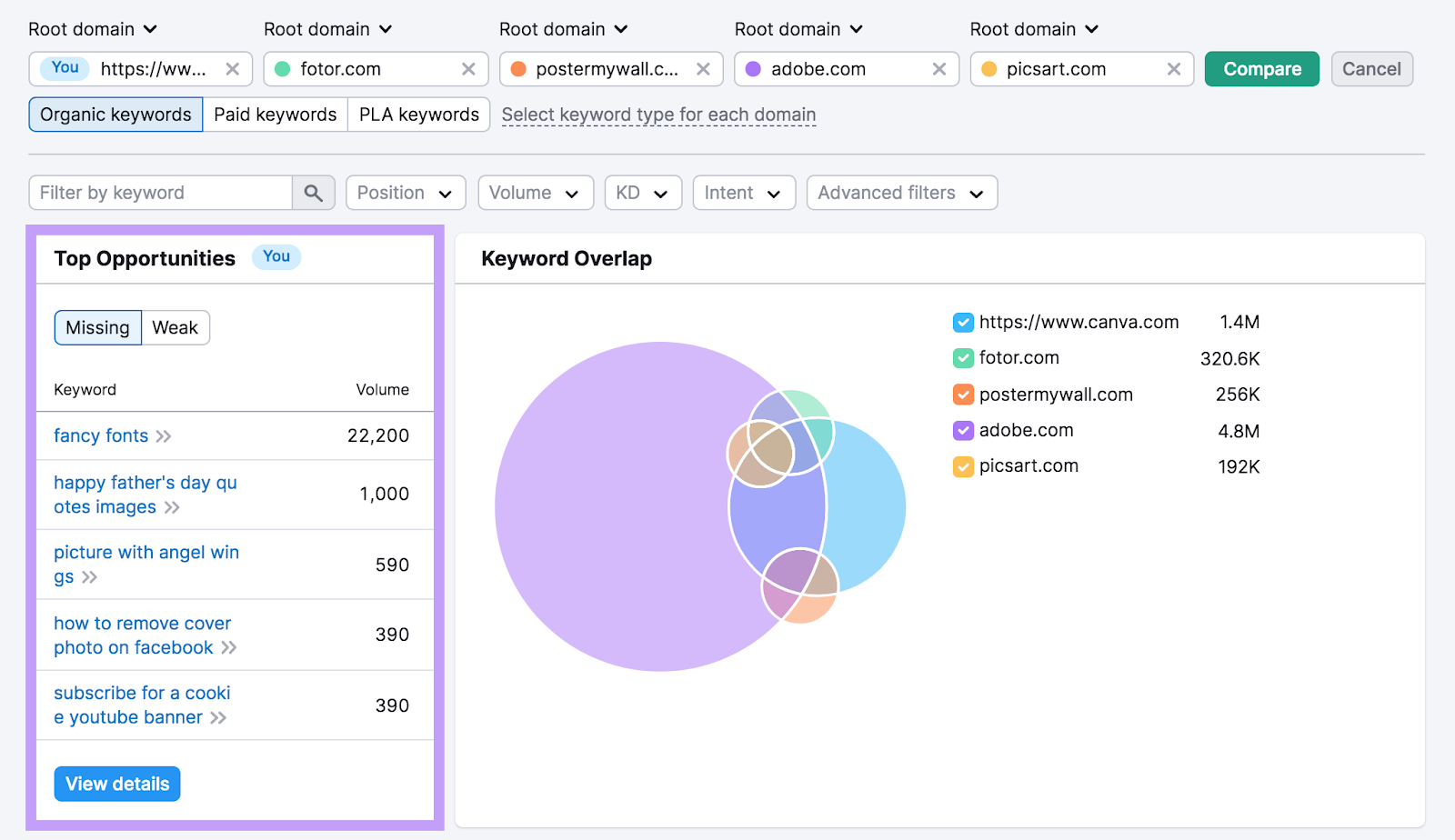Click the keyword filter search magnifier icon
This screenshot has width=1455, height=840.
click(314, 192)
